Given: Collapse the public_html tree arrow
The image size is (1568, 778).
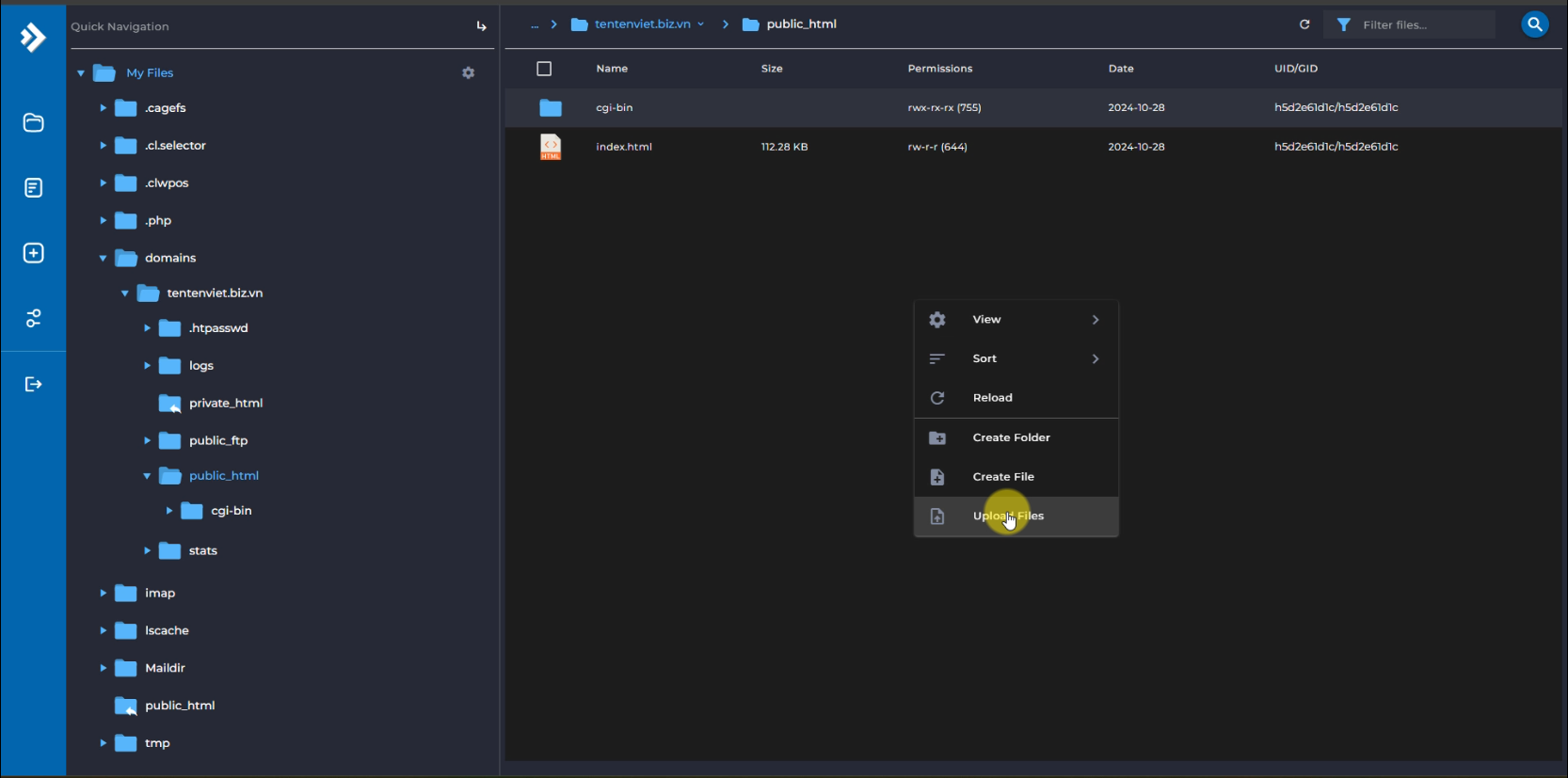Looking at the screenshot, I should 147,476.
